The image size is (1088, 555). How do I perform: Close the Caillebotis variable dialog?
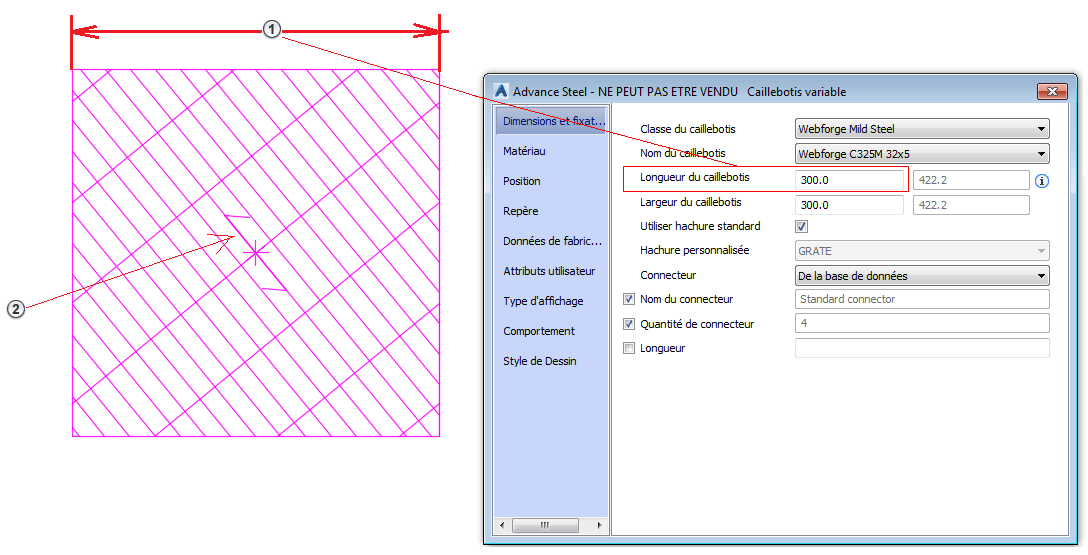[1052, 91]
